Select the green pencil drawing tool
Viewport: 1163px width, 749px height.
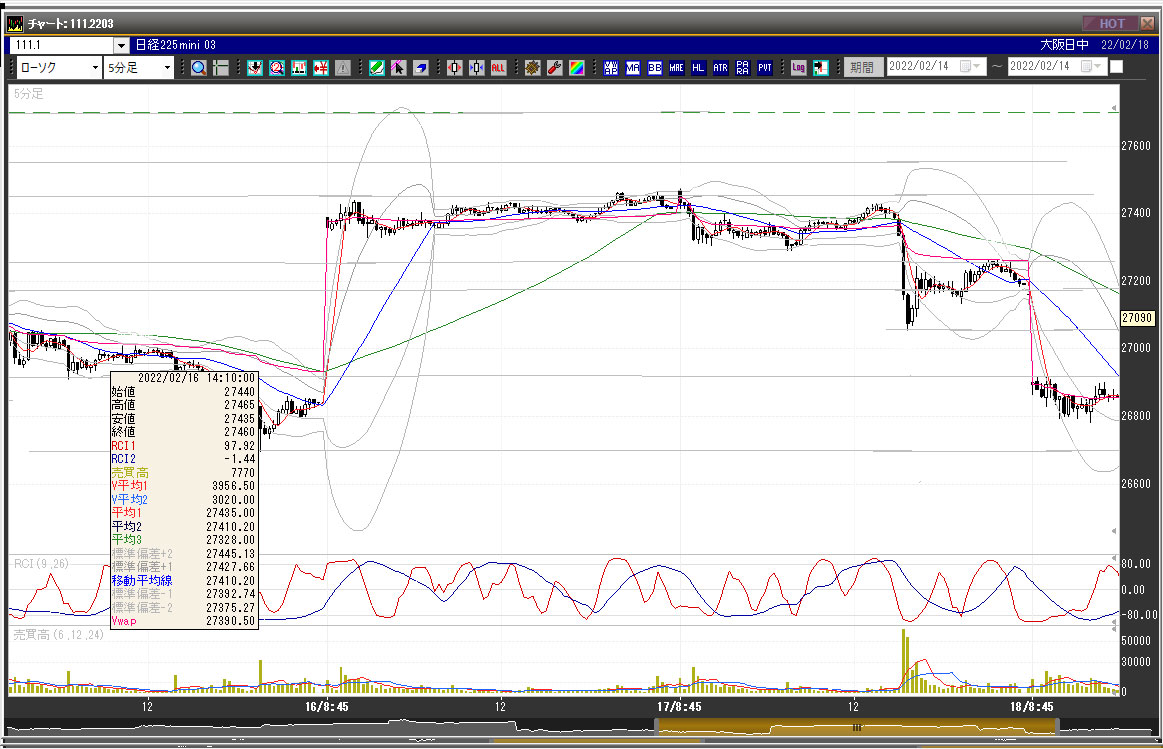pos(377,68)
